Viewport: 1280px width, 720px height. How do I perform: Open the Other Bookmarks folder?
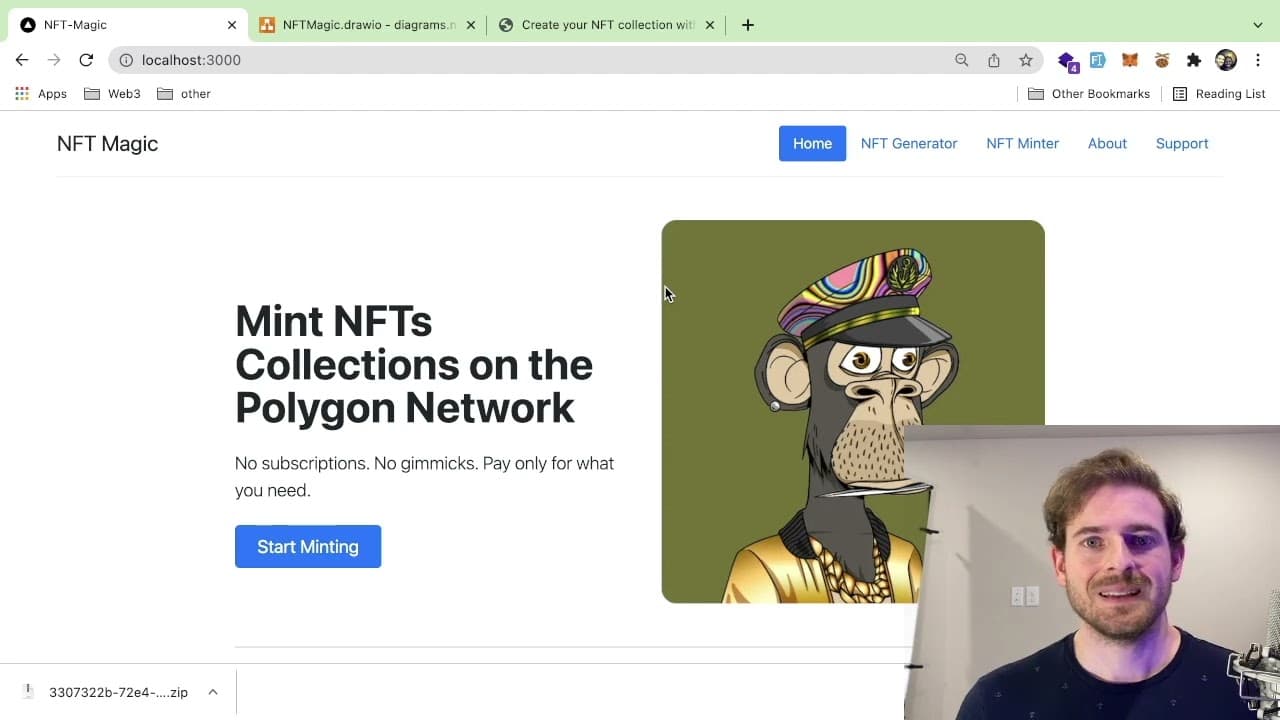pyautogui.click(x=1089, y=94)
